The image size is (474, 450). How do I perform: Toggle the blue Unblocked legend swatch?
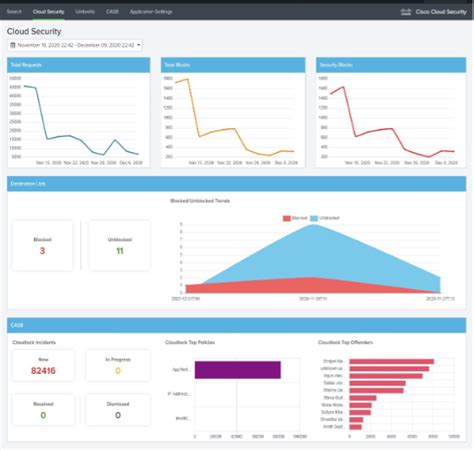[314, 218]
